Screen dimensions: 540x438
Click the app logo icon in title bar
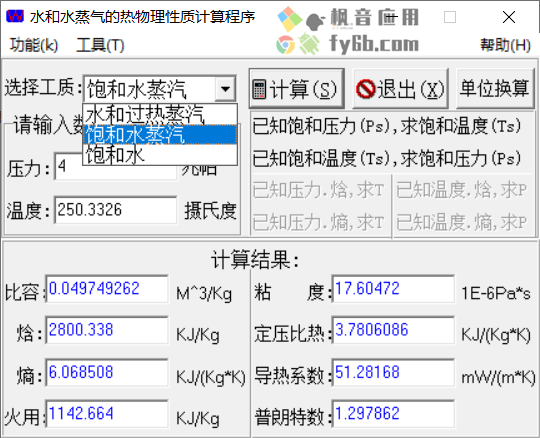15,15
